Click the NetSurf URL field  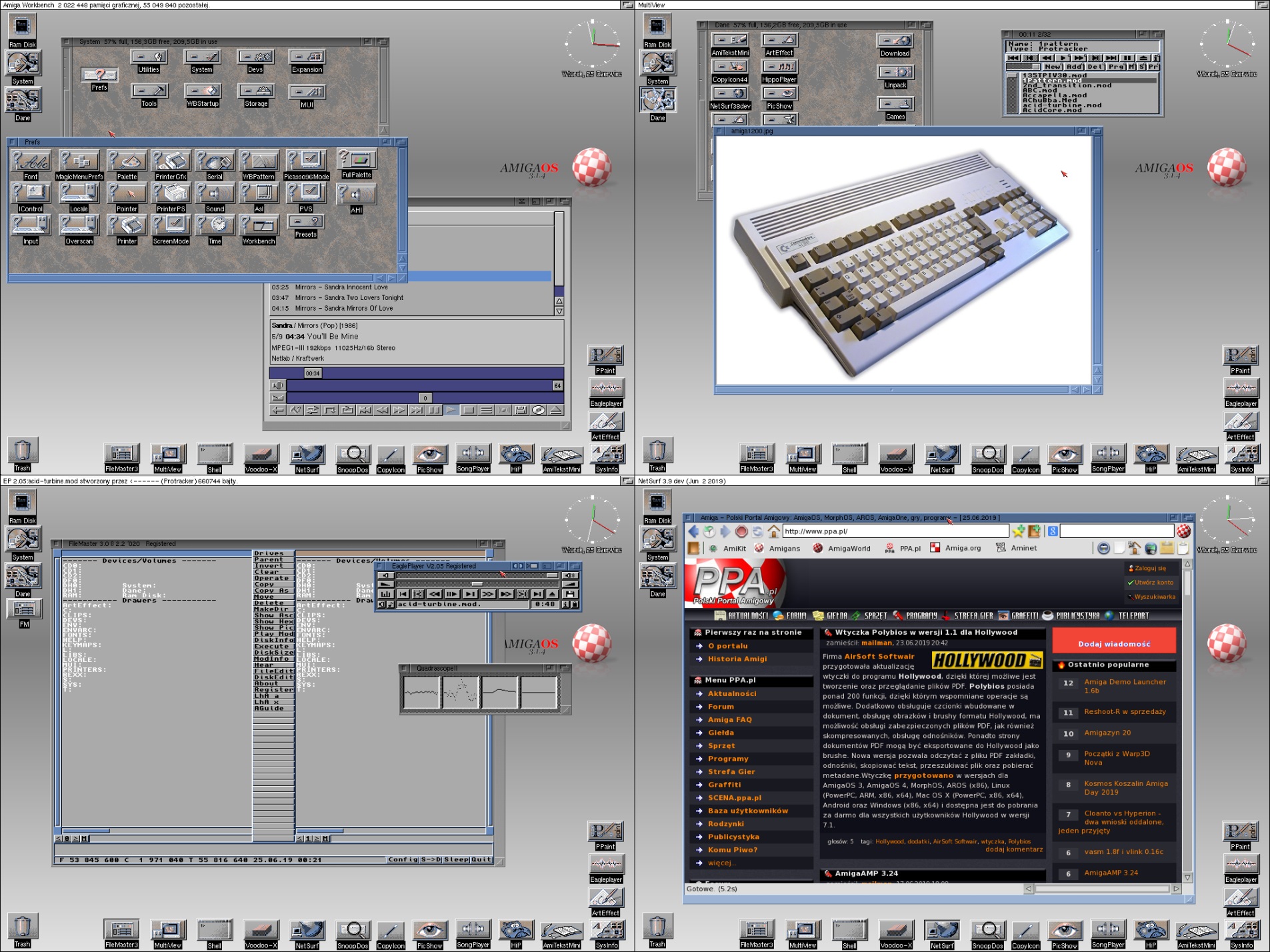coord(895,531)
